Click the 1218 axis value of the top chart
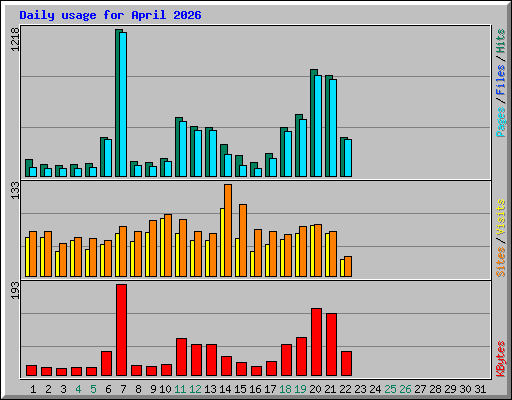This screenshot has height=400, width=512. [15, 40]
